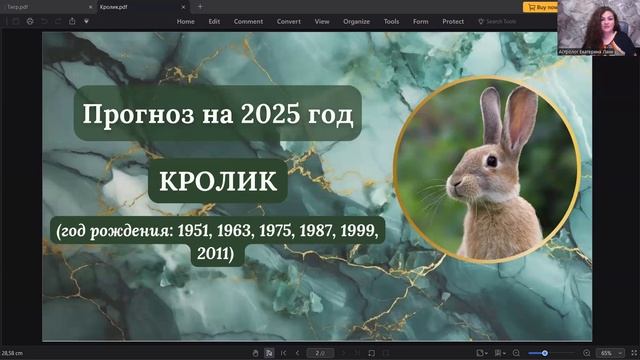The image size is (640, 360).
Task: Click the 'Прогноз на 2025 год' heading
Action: tap(218, 114)
